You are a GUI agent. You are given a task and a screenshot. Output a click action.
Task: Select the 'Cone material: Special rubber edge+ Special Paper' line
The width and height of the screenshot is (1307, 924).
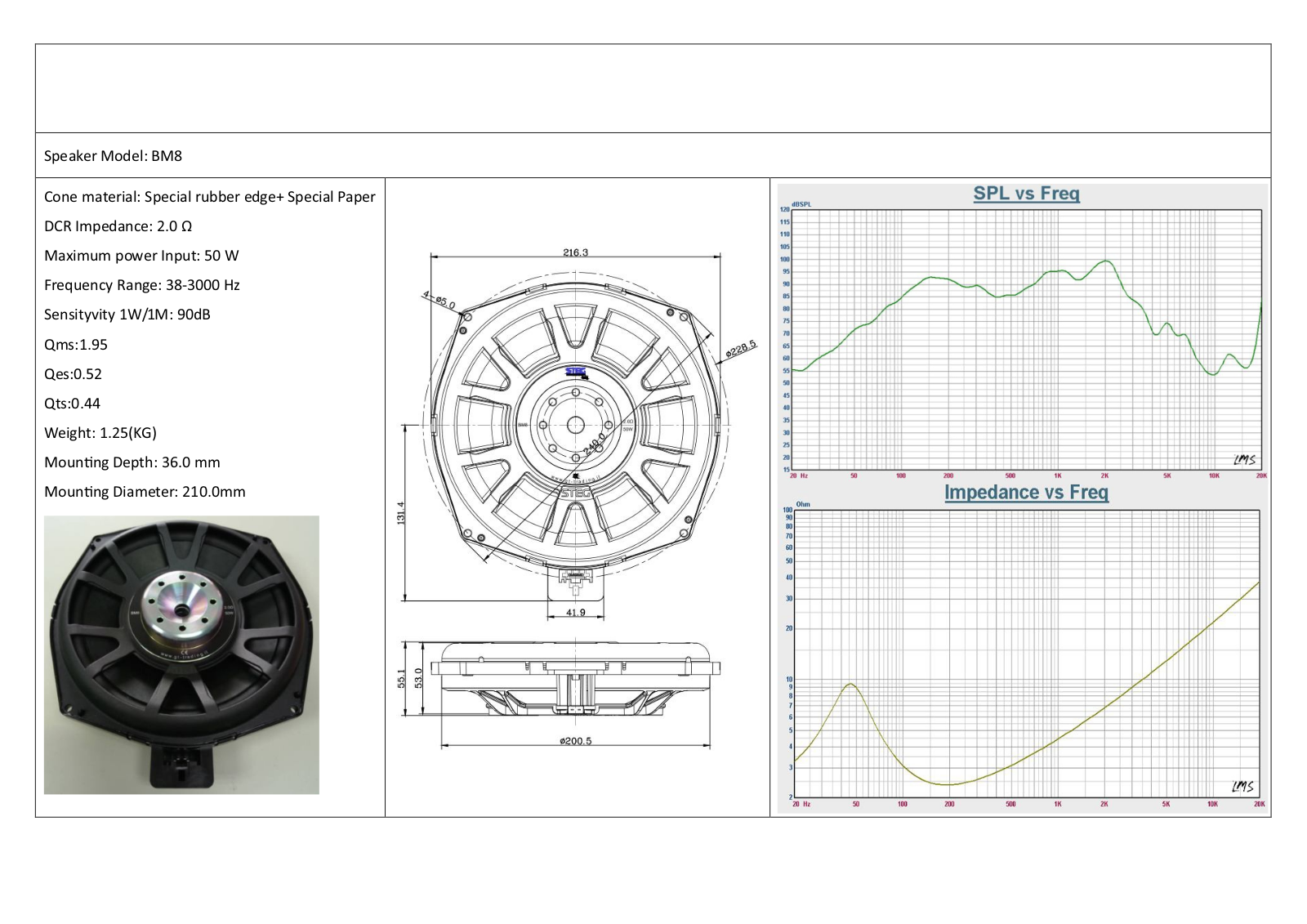point(210,197)
